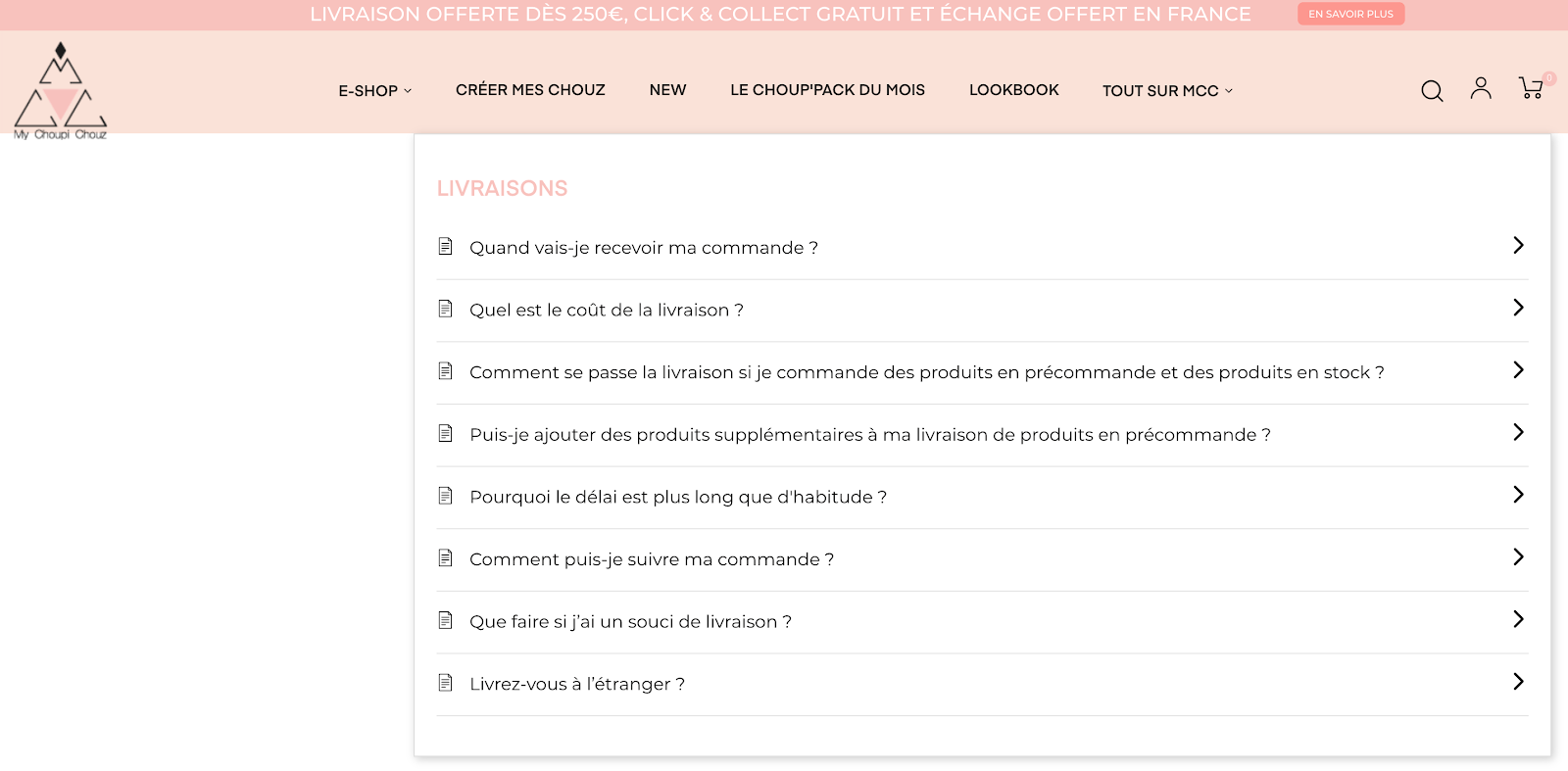Click the cart item count badge
Screen dimensions: 1568x771
(1549, 76)
